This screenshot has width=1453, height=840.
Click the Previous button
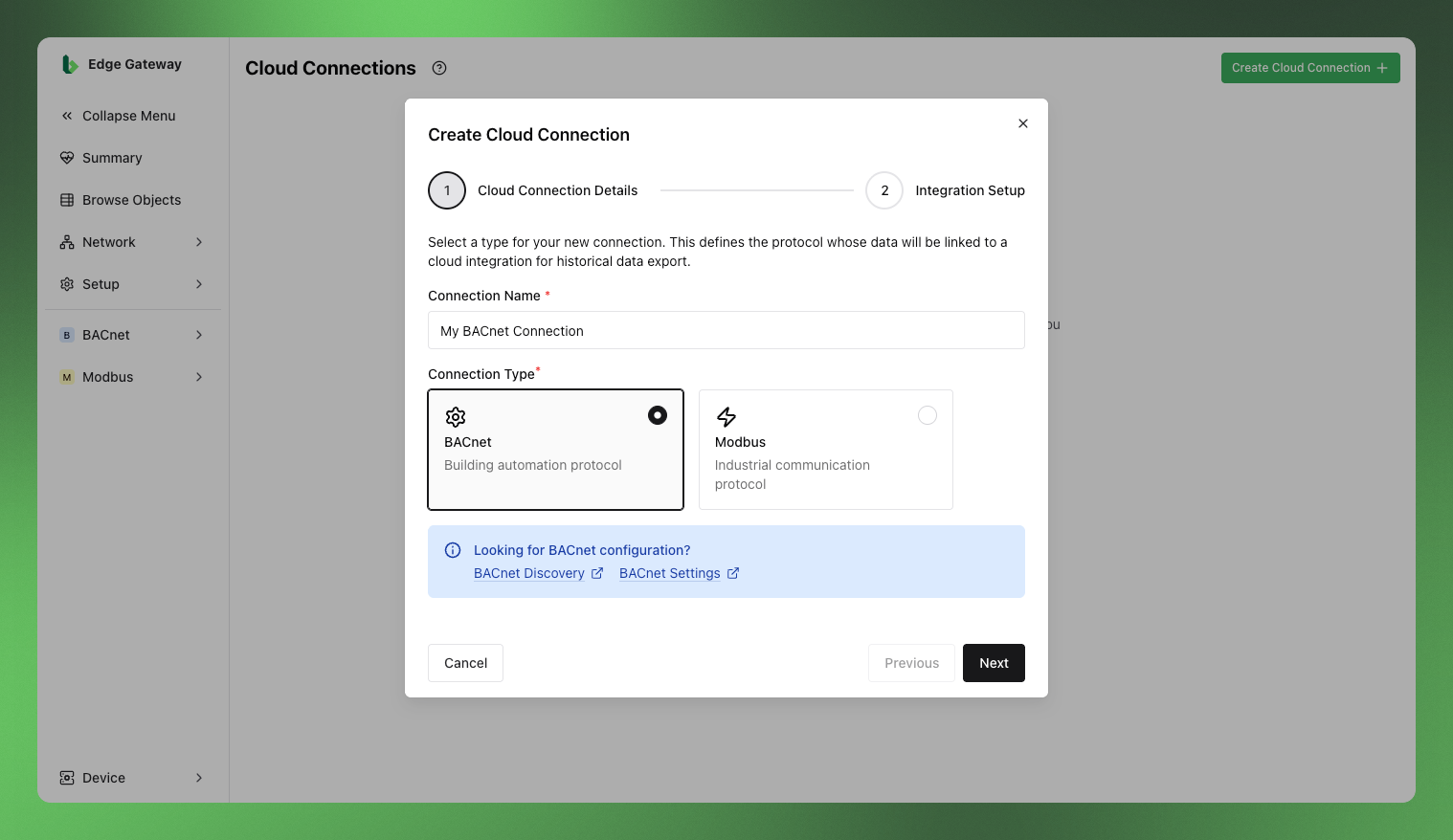point(911,663)
